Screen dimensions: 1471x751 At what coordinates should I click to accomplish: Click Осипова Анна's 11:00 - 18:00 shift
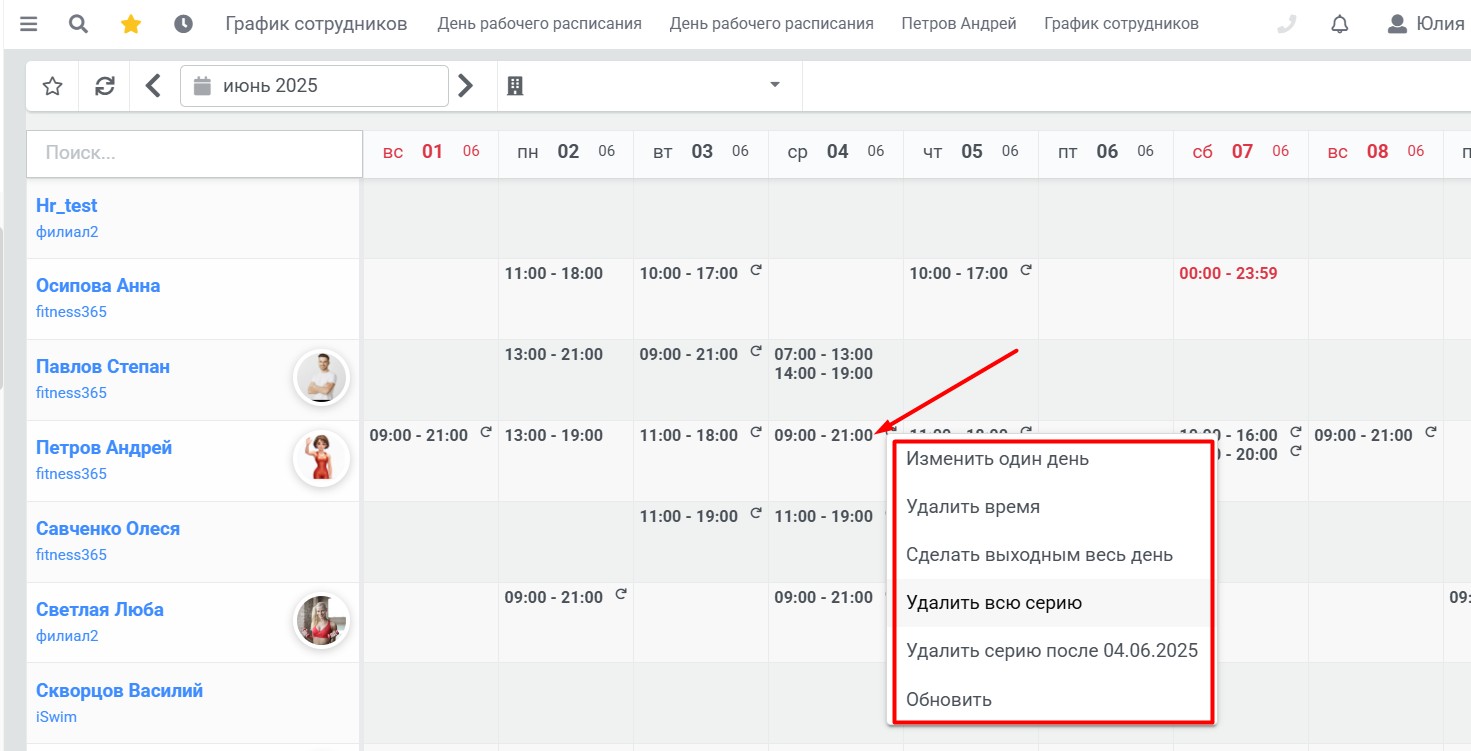(554, 273)
